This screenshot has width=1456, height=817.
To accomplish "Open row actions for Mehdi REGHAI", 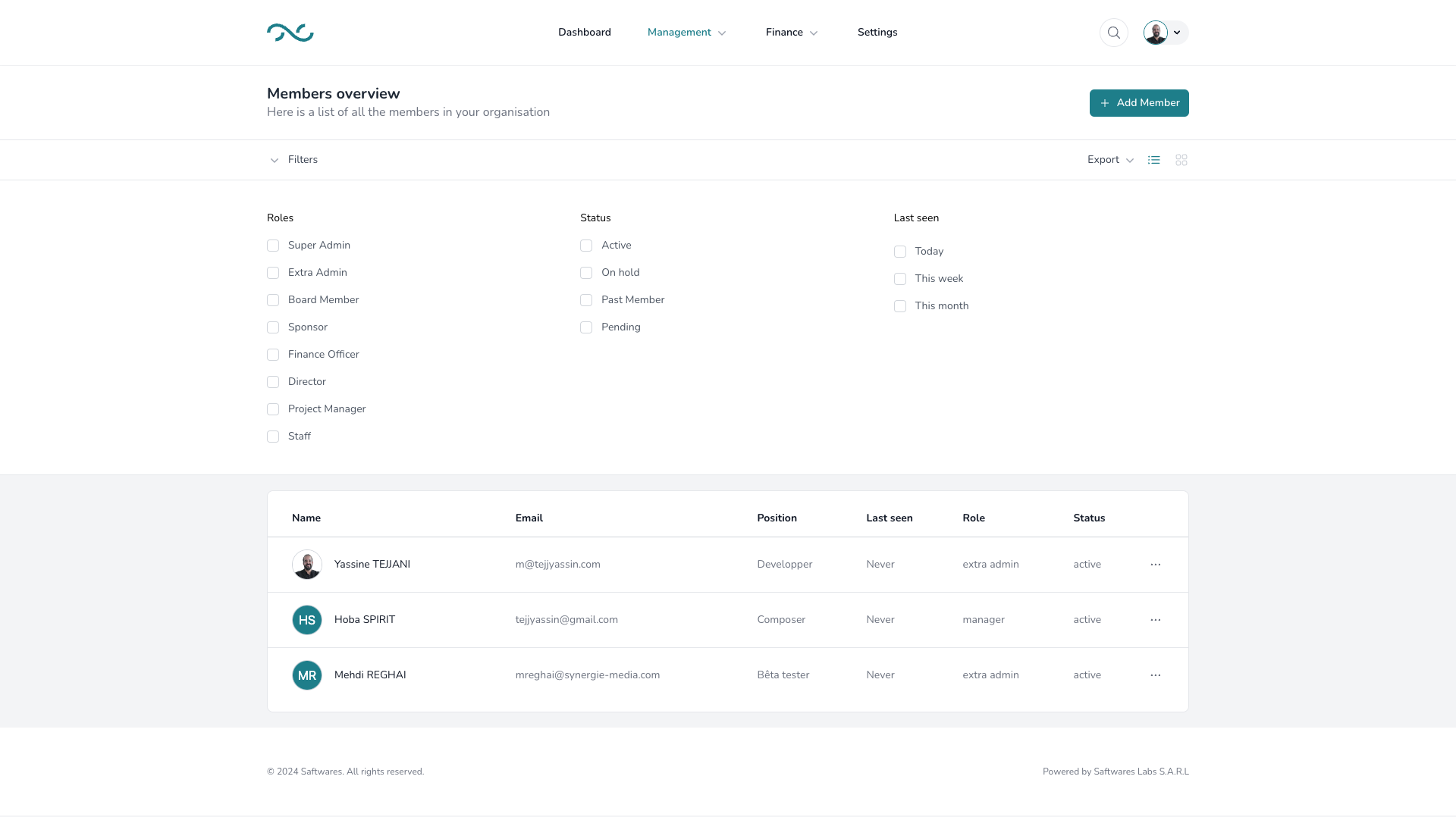I will (1155, 675).
